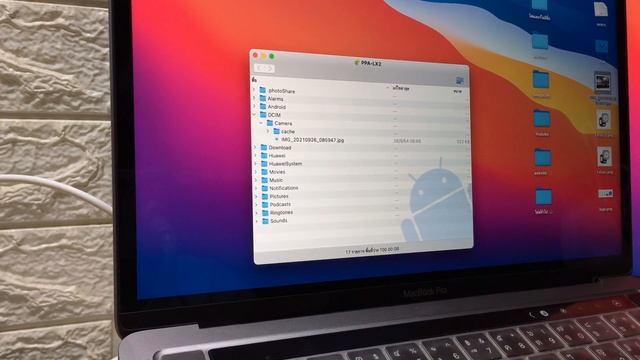Collapse the DCIM folder arrow
The height and width of the screenshot is (360, 640).
pos(255,115)
